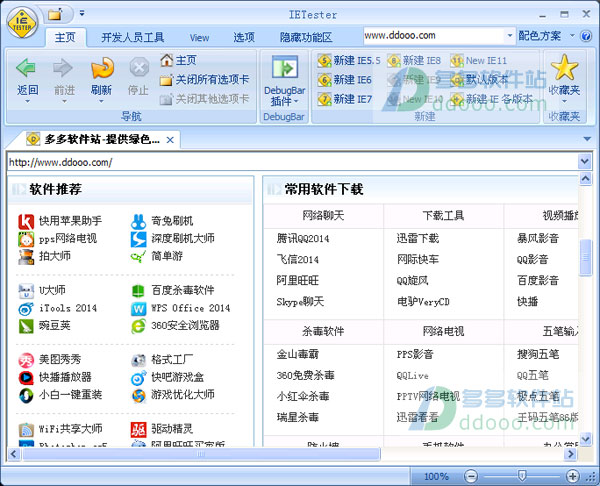
Task: Click the 360安全浏览器 icon
Action: click(138, 326)
